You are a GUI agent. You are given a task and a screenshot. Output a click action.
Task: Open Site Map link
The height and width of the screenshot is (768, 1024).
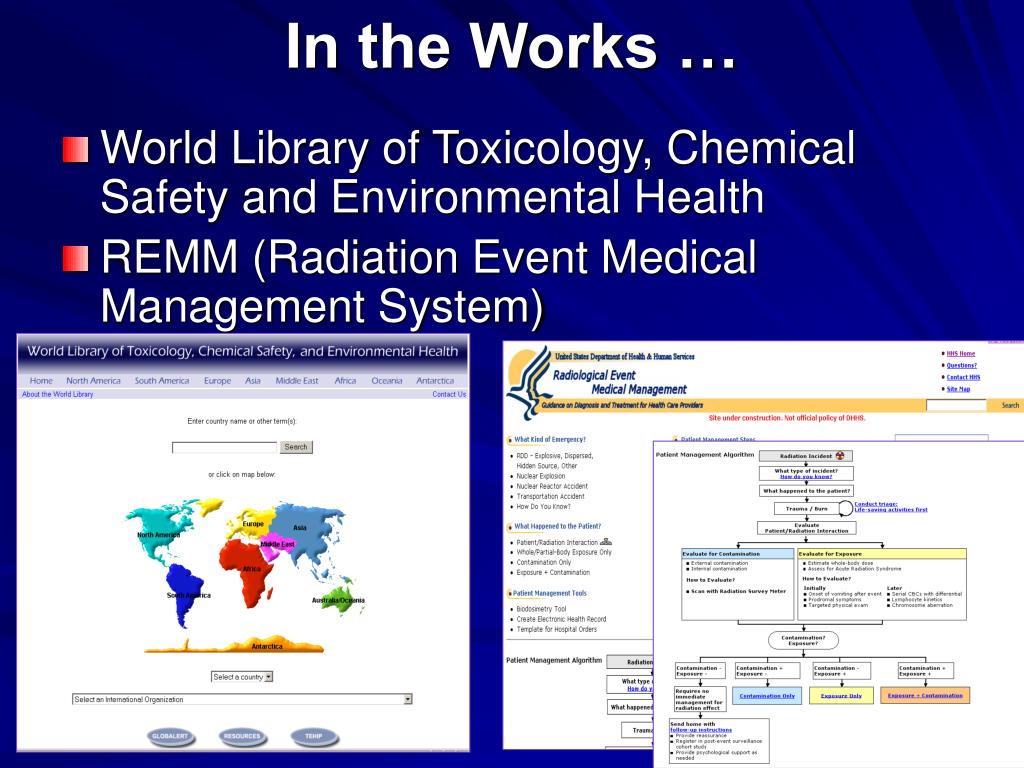pos(958,389)
